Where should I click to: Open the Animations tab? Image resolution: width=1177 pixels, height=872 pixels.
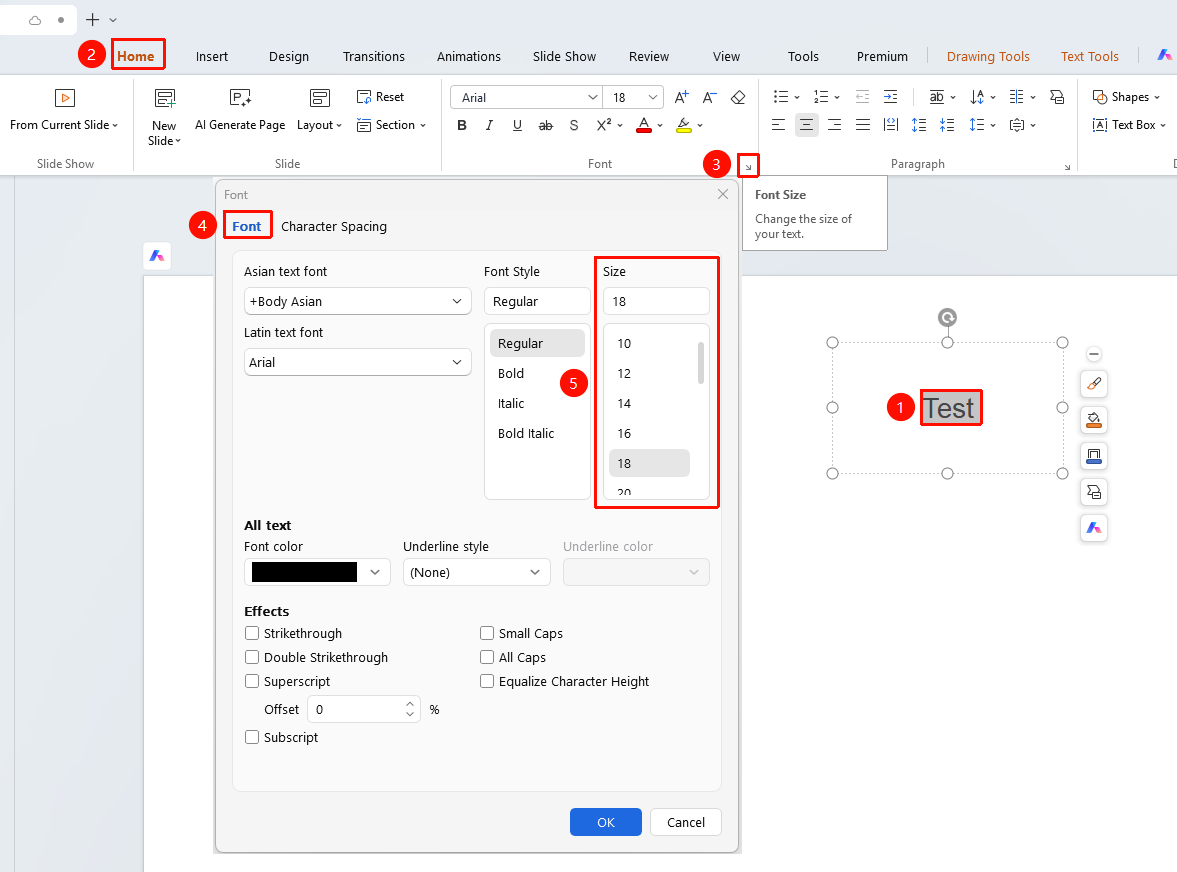pyautogui.click(x=468, y=56)
